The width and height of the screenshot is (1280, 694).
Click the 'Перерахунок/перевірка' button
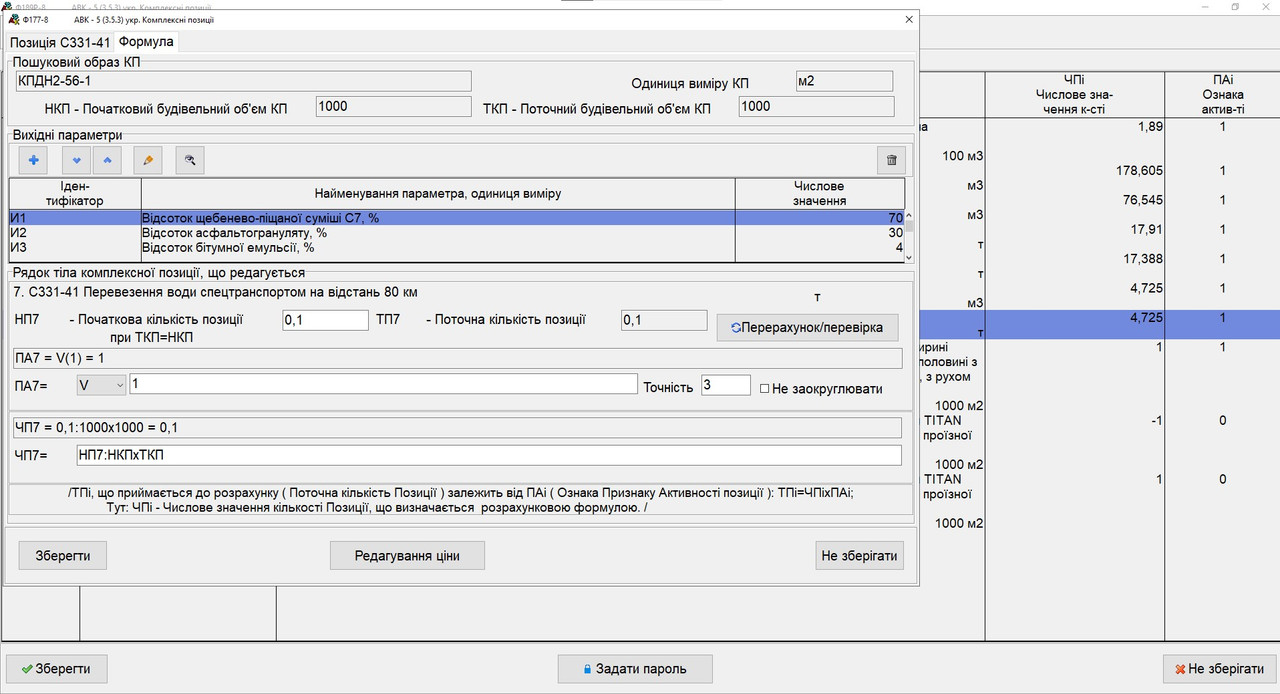tap(807, 327)
